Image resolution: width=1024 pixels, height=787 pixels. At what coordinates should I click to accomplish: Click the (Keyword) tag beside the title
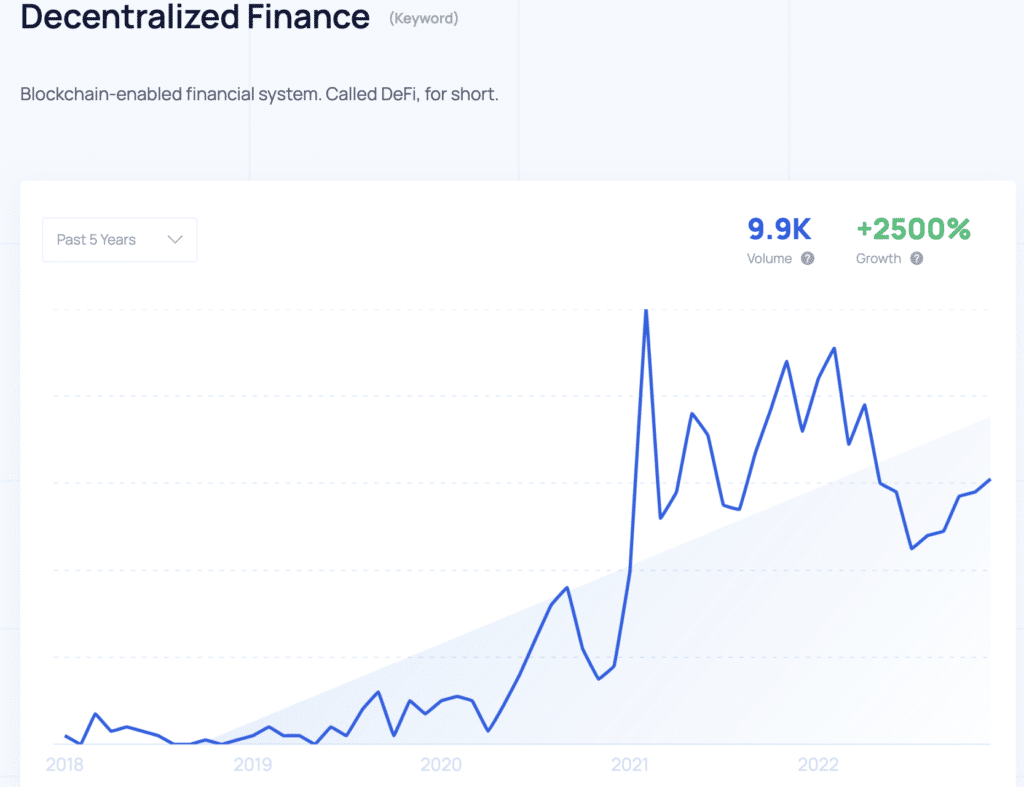coord(424,18)
